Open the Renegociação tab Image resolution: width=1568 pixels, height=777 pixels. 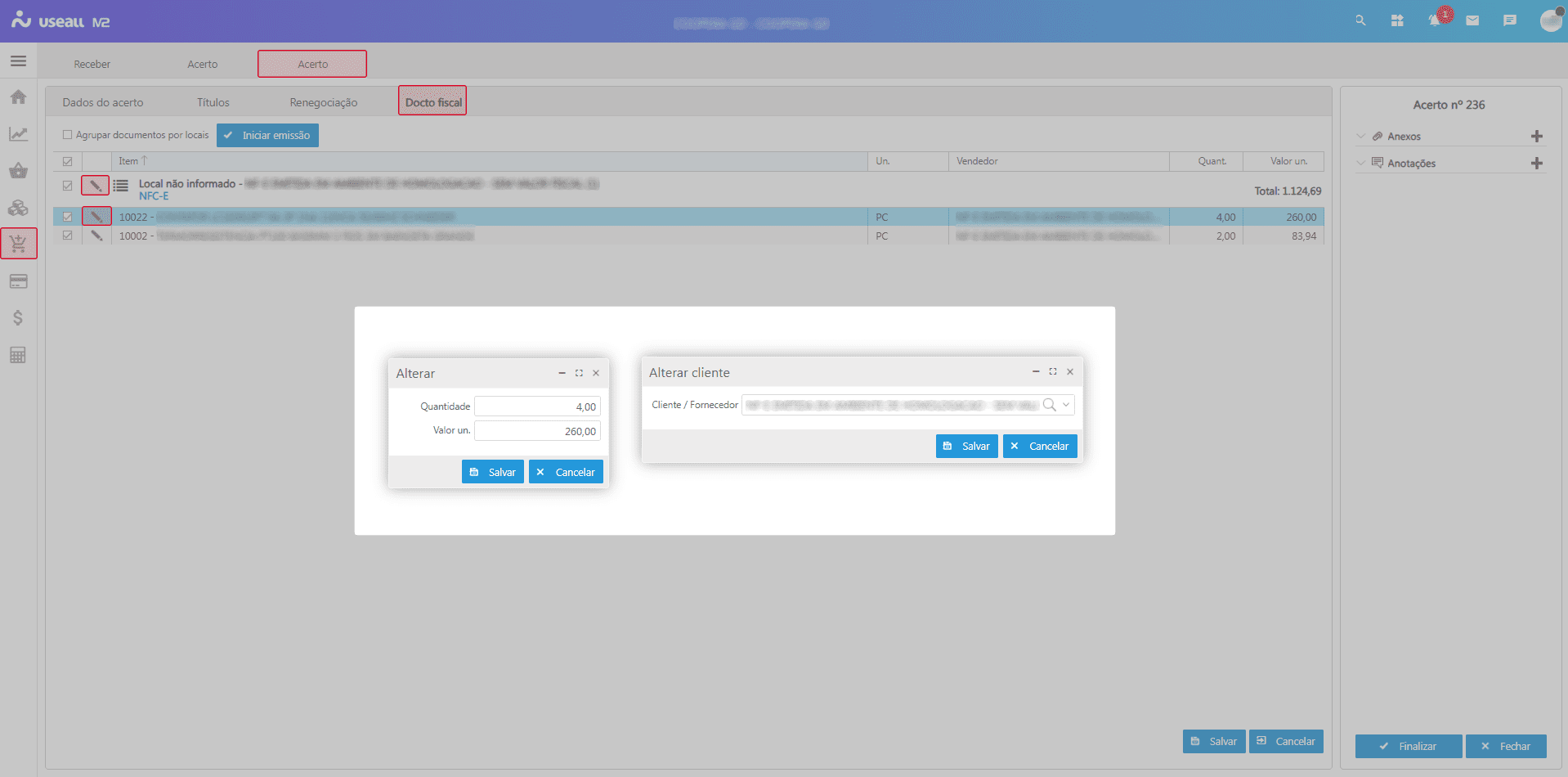(x=323, y=102)
